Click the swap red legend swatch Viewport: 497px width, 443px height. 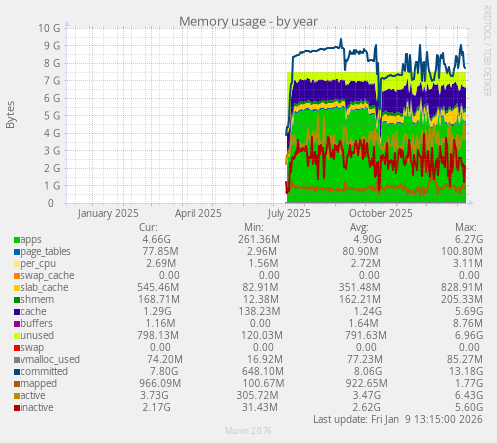pyautogui.click(x=17, y=348)
